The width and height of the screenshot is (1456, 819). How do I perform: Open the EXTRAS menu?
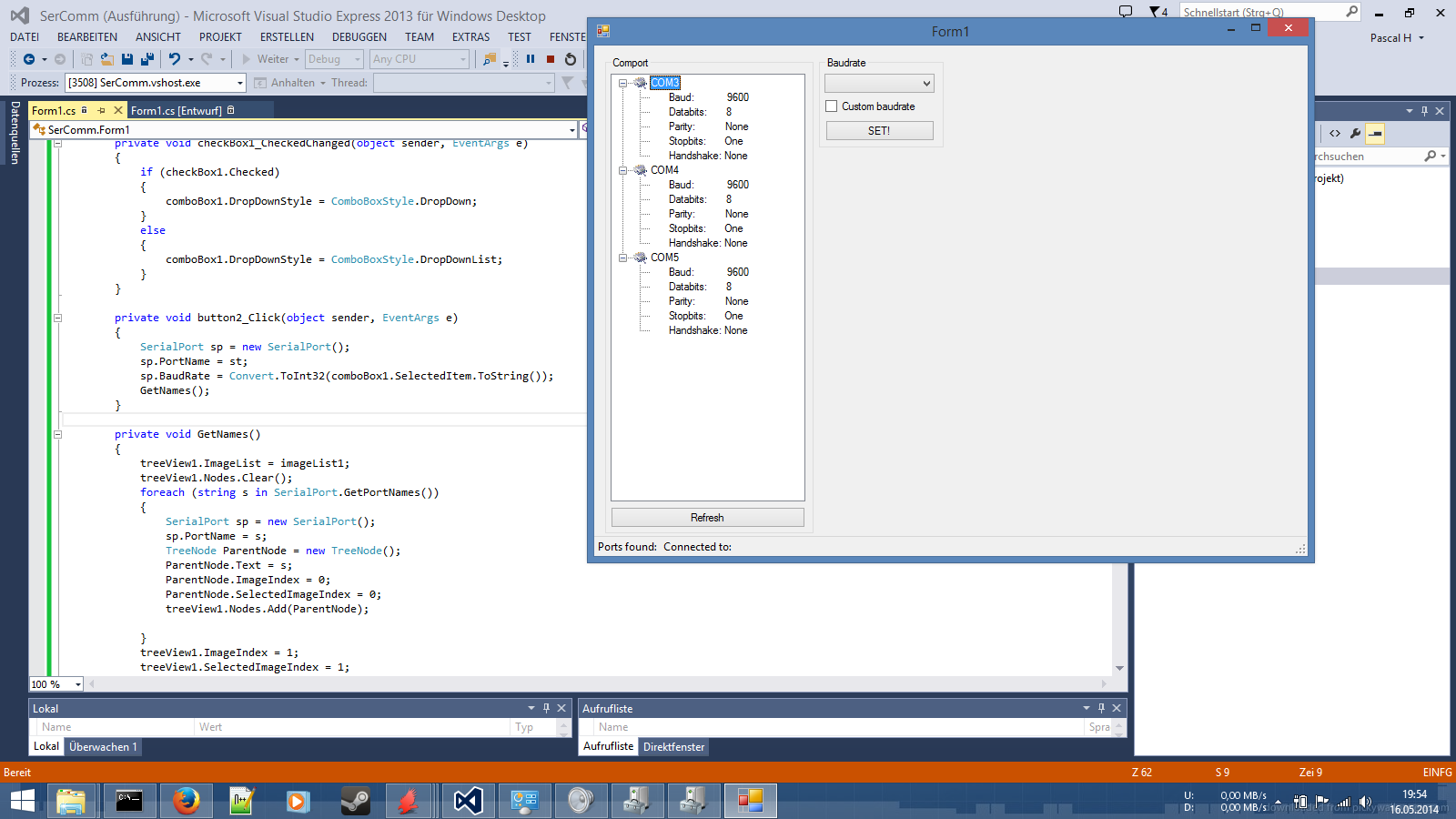click(470, 37)
